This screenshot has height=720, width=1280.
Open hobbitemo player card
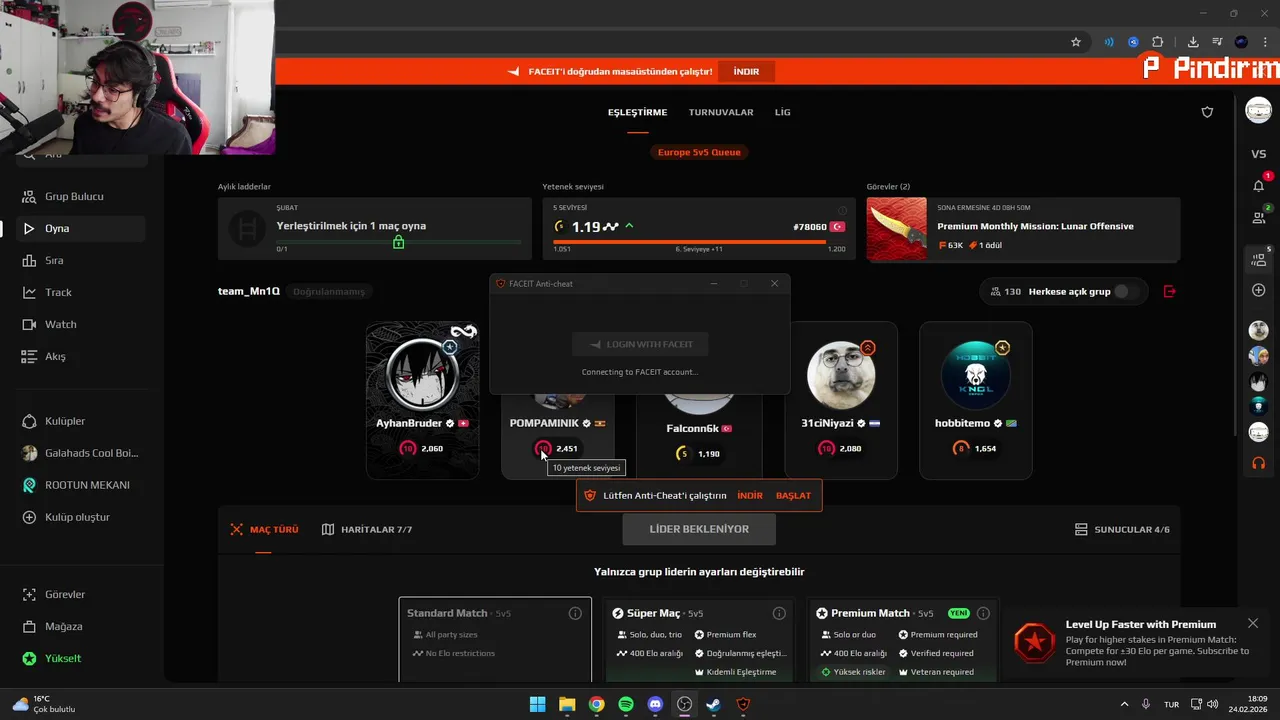point(975,400)
